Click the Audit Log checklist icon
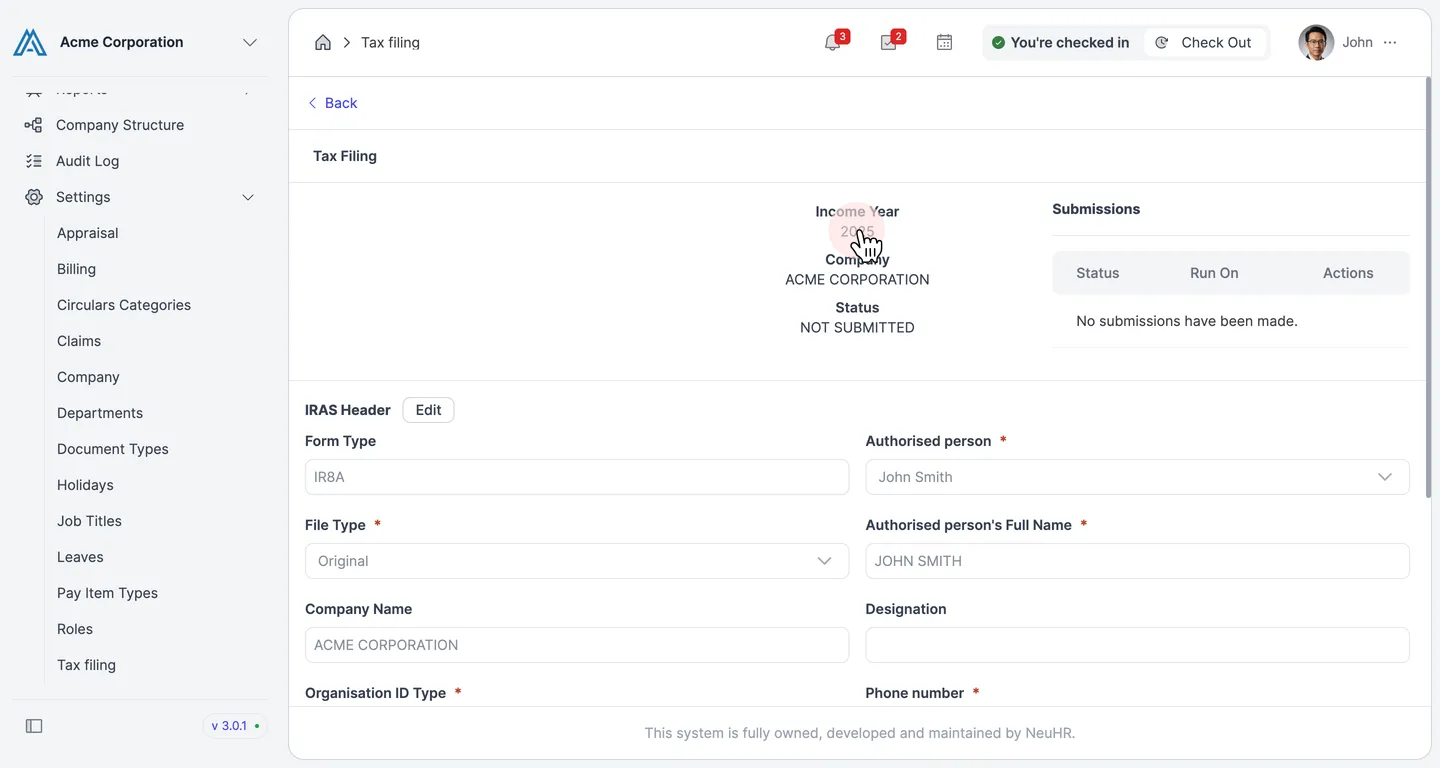The width and height of the screenshot is (1440, 768). (x=34, y=161)
